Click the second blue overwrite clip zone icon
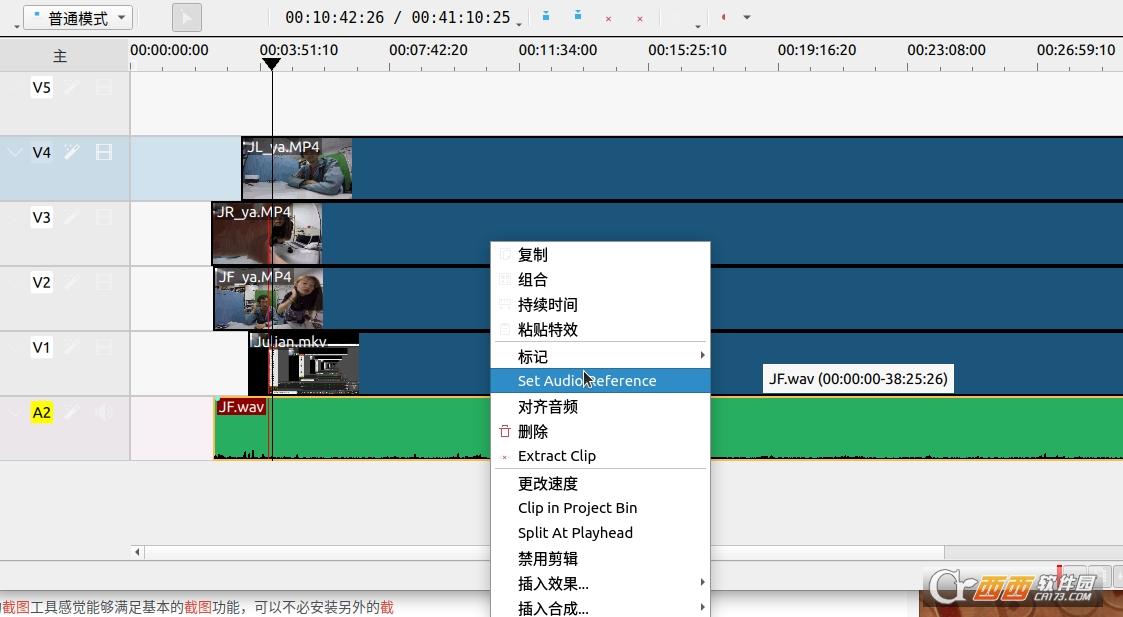The image size is (1123, 617). [x=577, y=16]
